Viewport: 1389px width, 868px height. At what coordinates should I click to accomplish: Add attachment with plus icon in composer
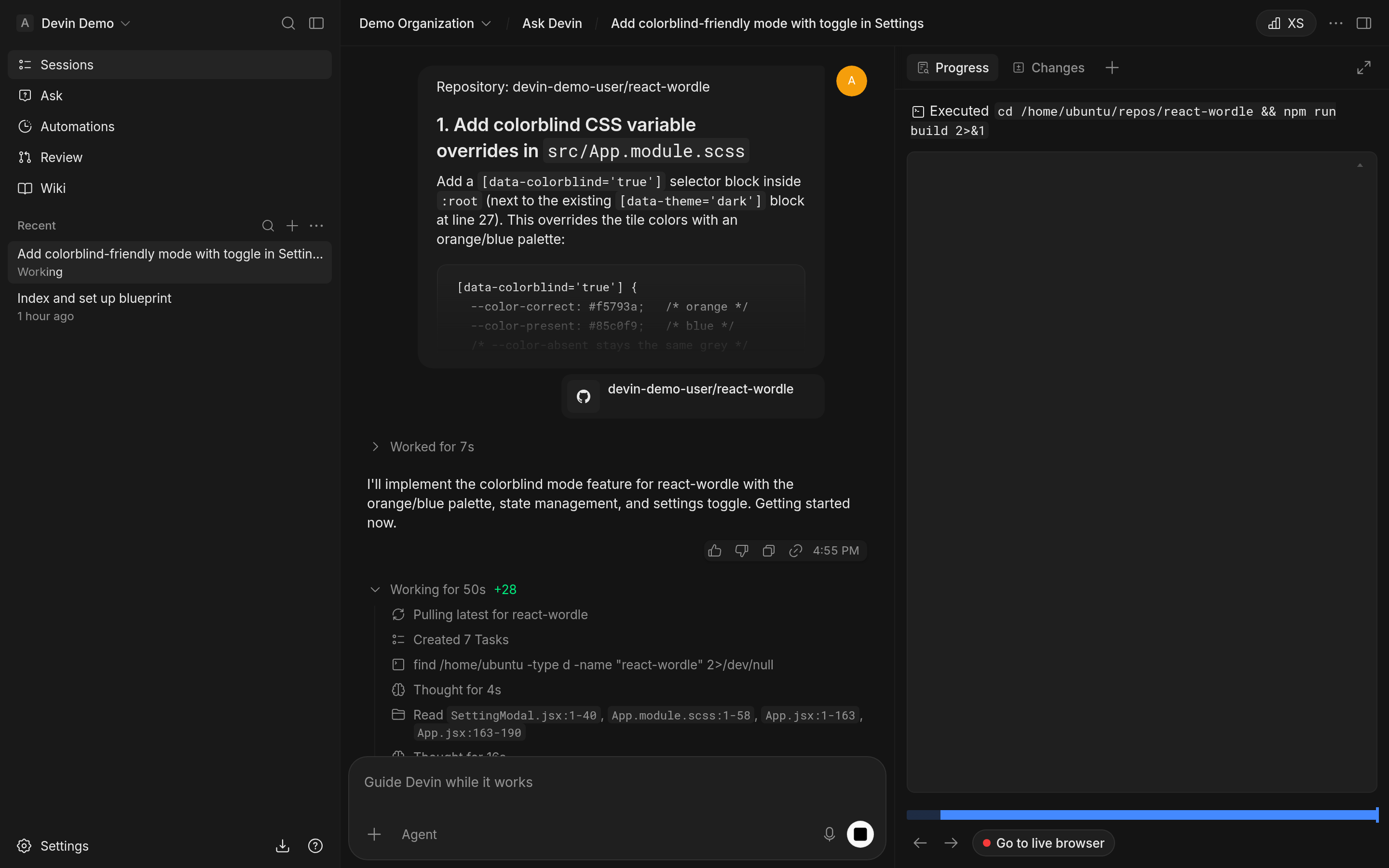[374, 834]
